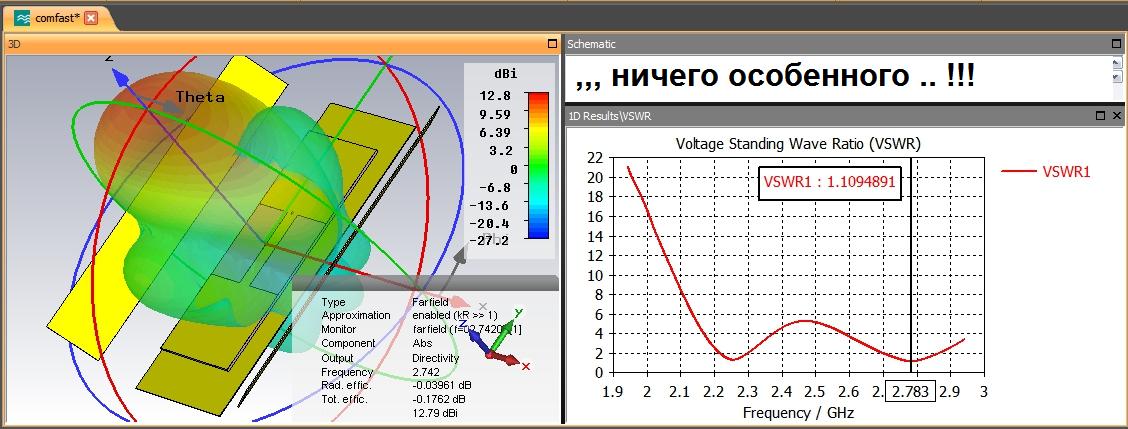Click the Component Abs info row
This screenshot has width=1128, height=429.
pos(376,343)
